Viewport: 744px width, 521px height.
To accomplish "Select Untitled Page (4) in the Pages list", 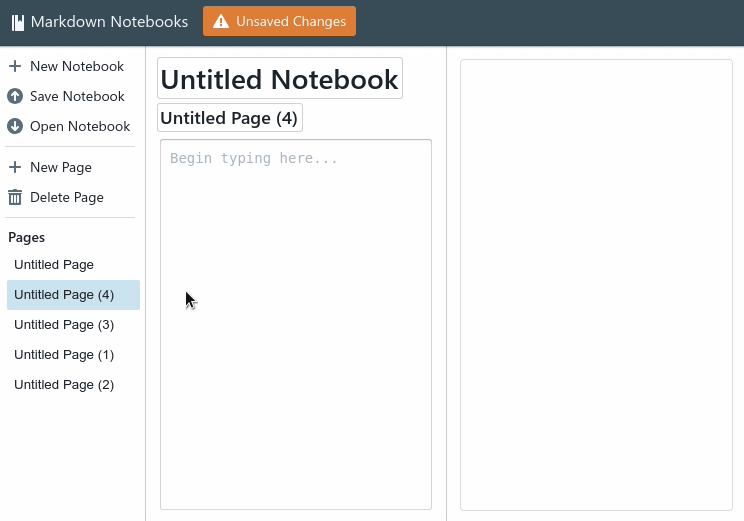I will tap(74, 295).
